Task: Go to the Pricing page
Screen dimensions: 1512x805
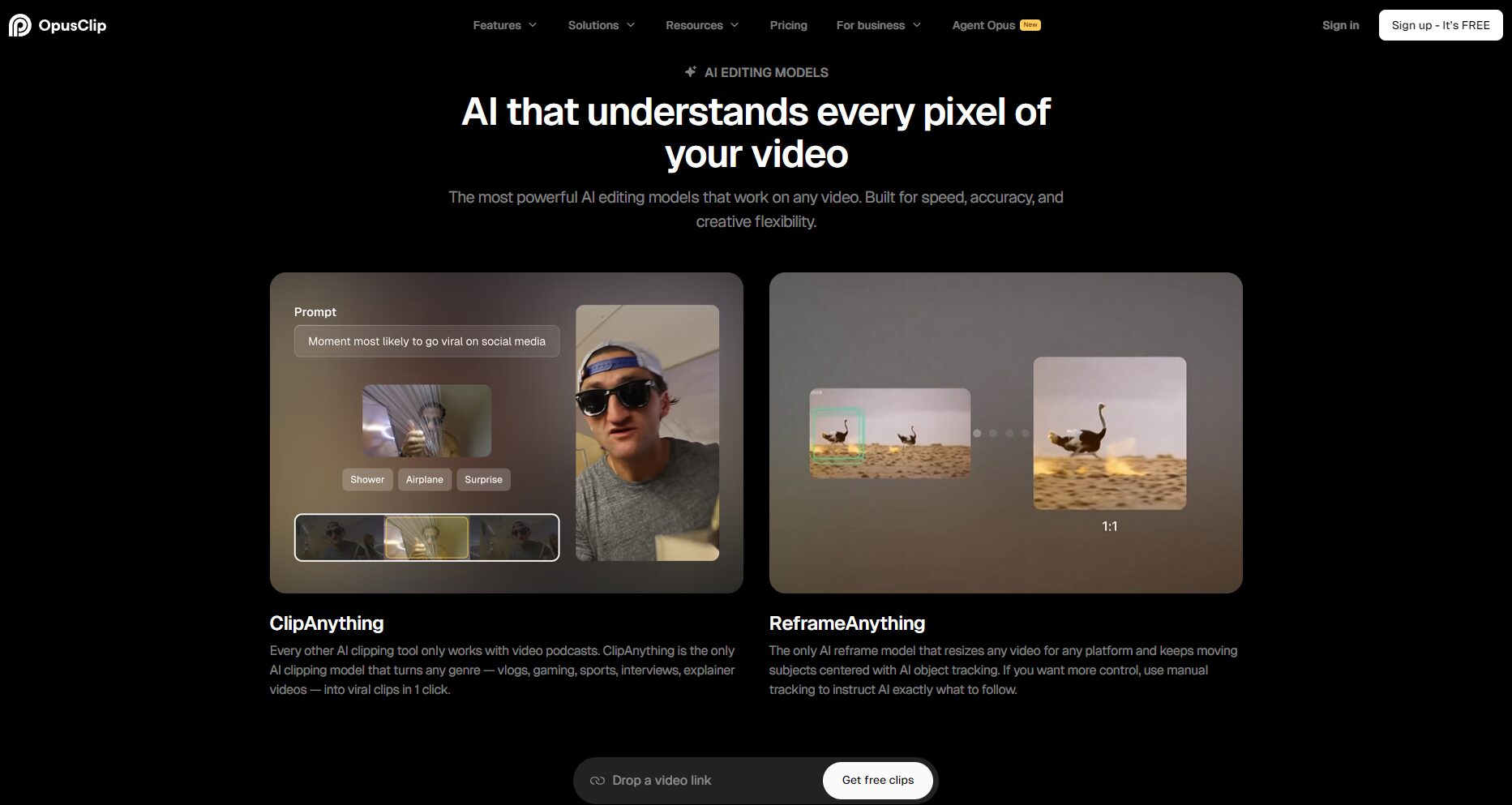Action: pyautogui.click(x=788, y=25)
